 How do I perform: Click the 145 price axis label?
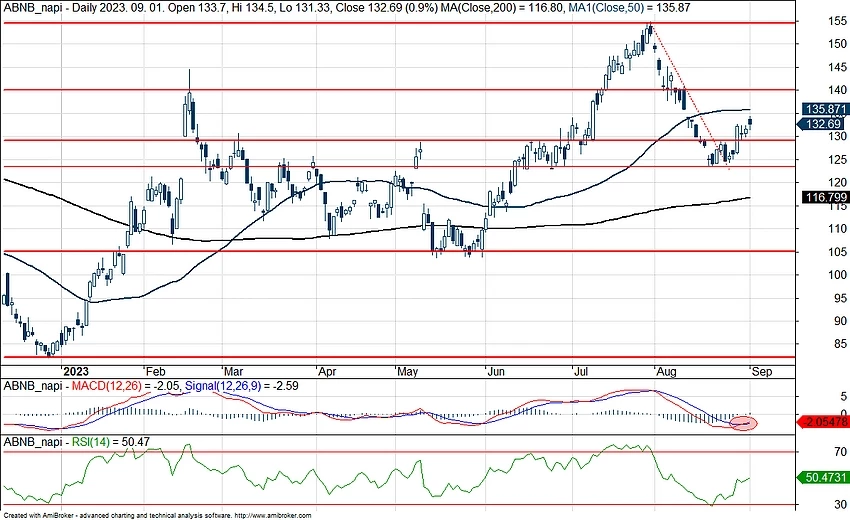click(x=838, y=67)
